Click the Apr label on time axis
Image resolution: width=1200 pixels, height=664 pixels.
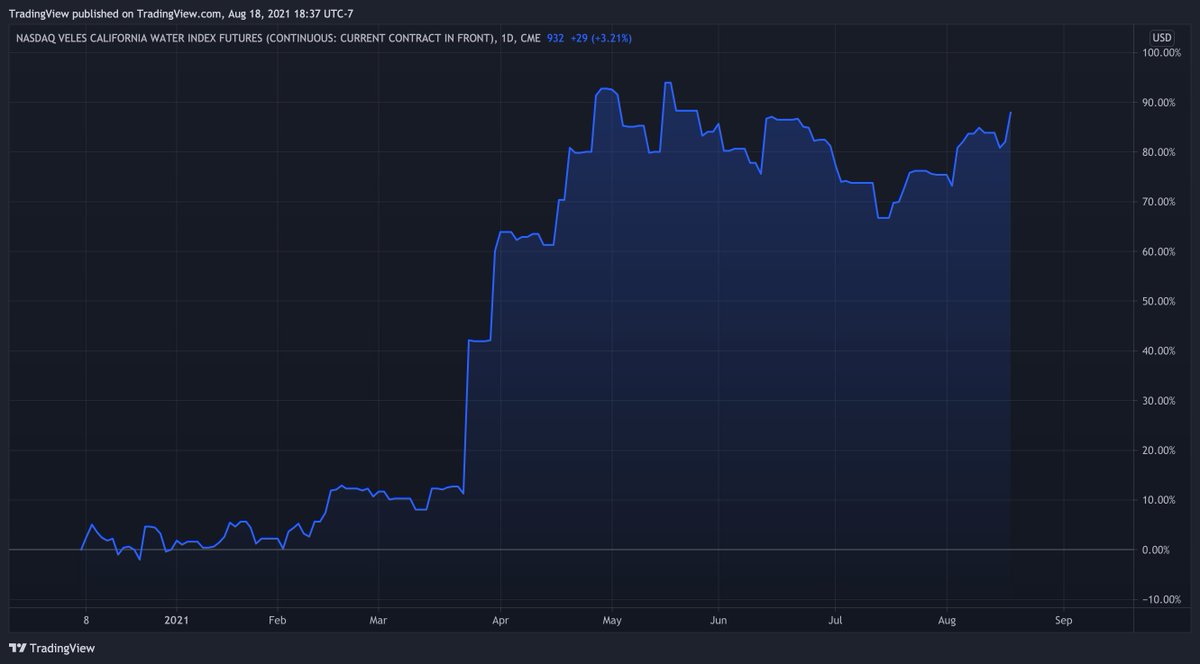501,620
